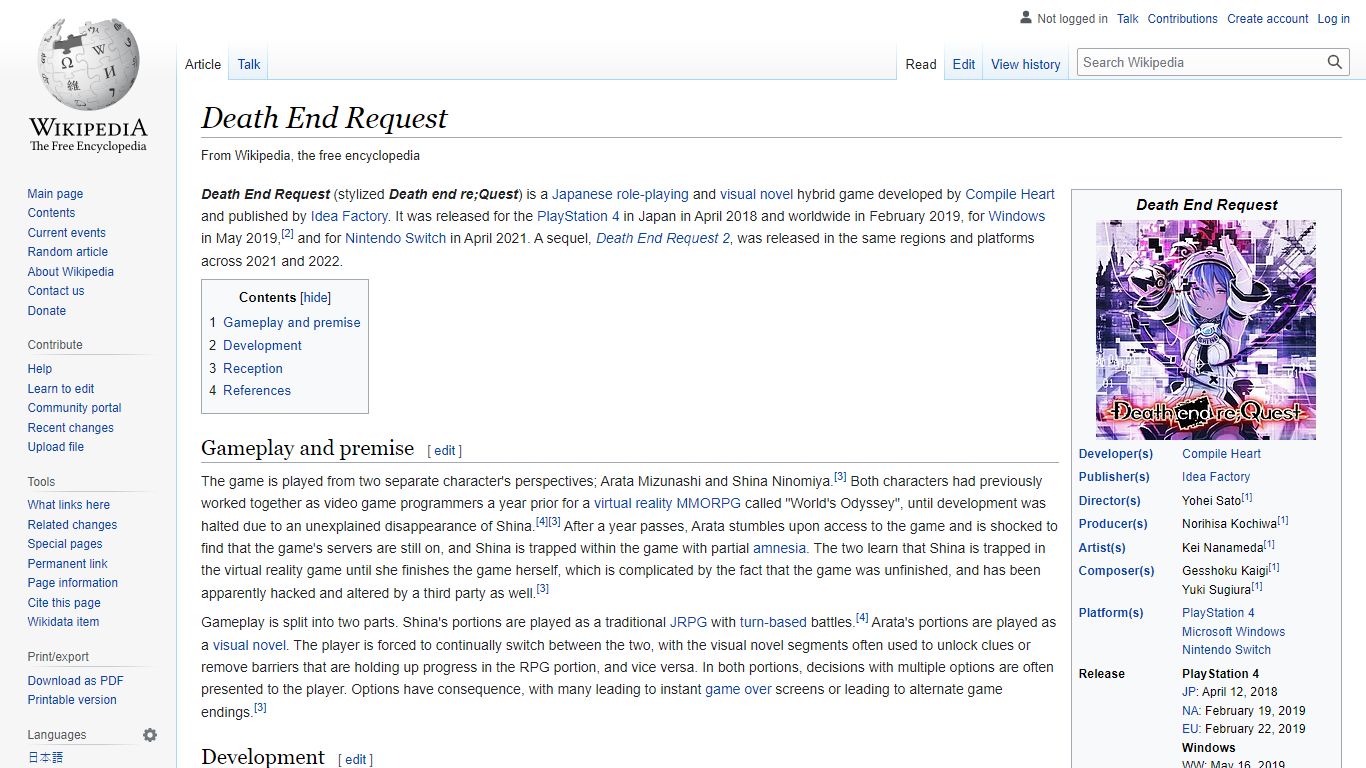Open Idea Factory link in intro paragraph
Image resolution: width=1366 pixels, height=768 pixels.
click(x=349, y=216)
